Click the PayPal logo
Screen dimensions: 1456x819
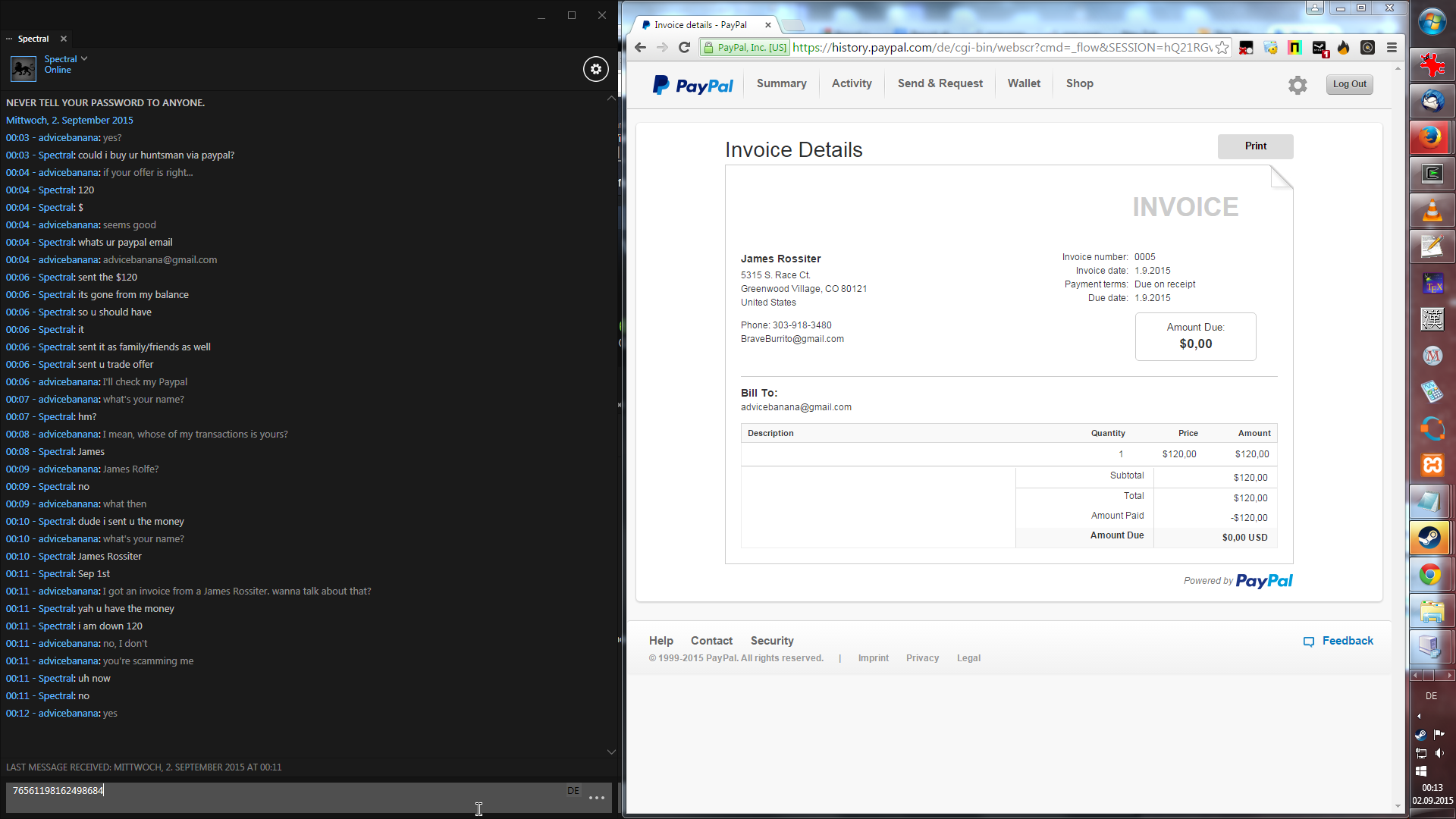692,85
